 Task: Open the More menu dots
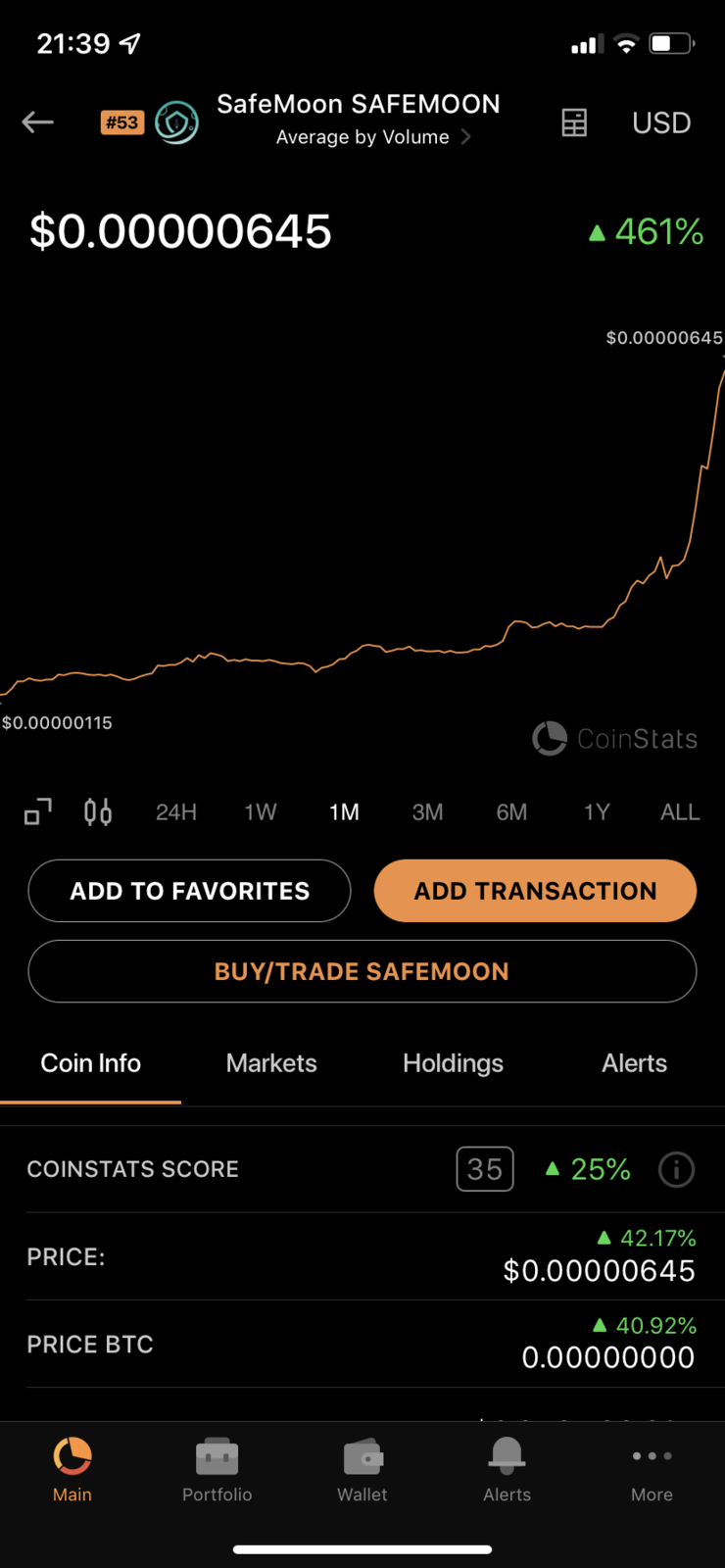(652, 1468)
